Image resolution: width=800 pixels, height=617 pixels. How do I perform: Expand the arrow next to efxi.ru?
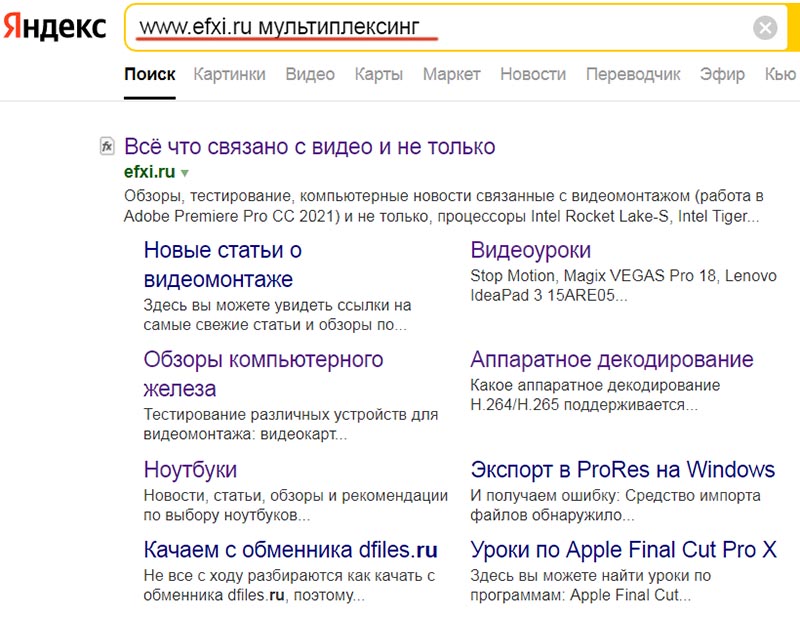click(185, 173)
